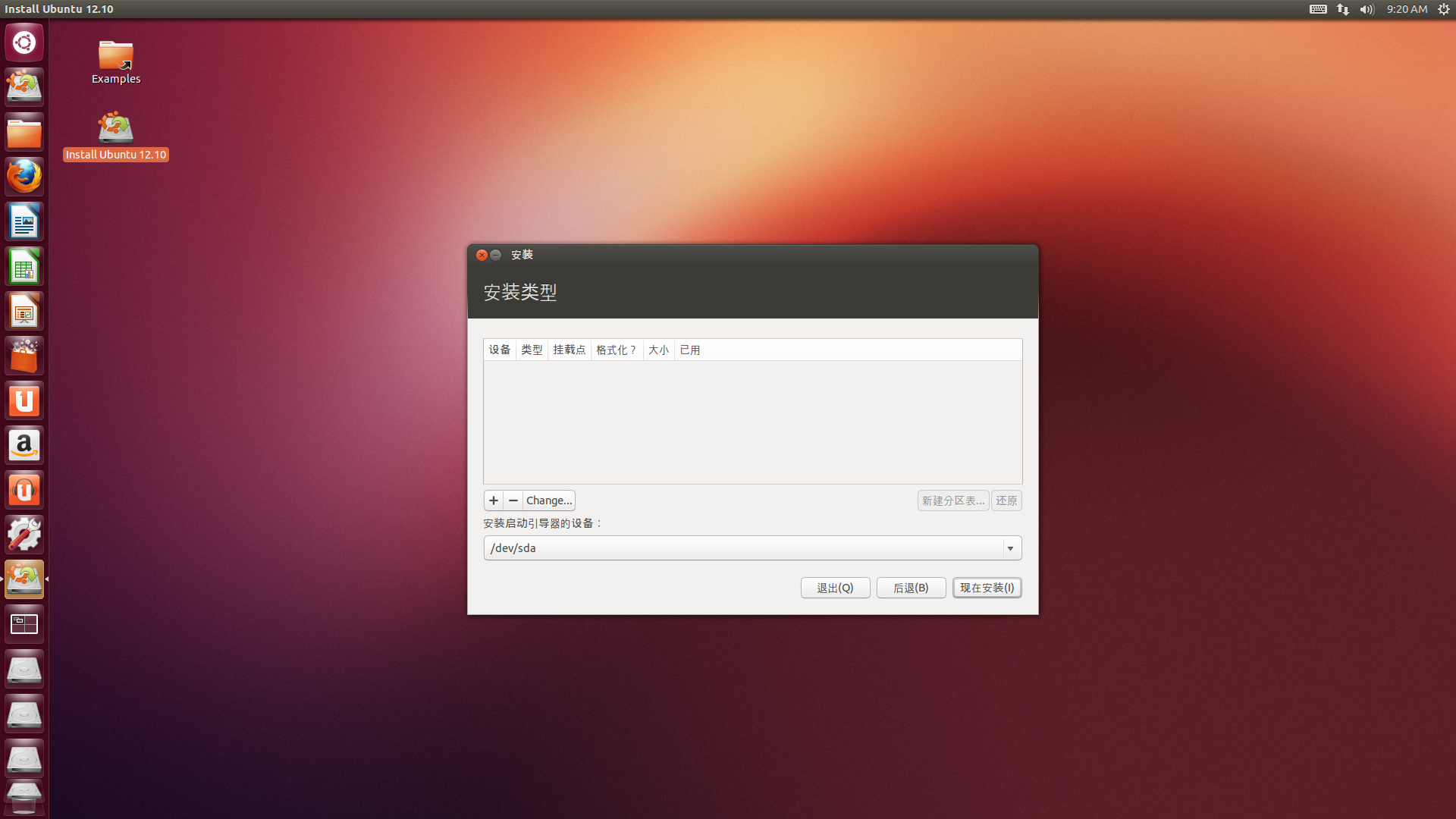
Task: Open Ubuntu One launcher icon
Action: pos(24,400)
